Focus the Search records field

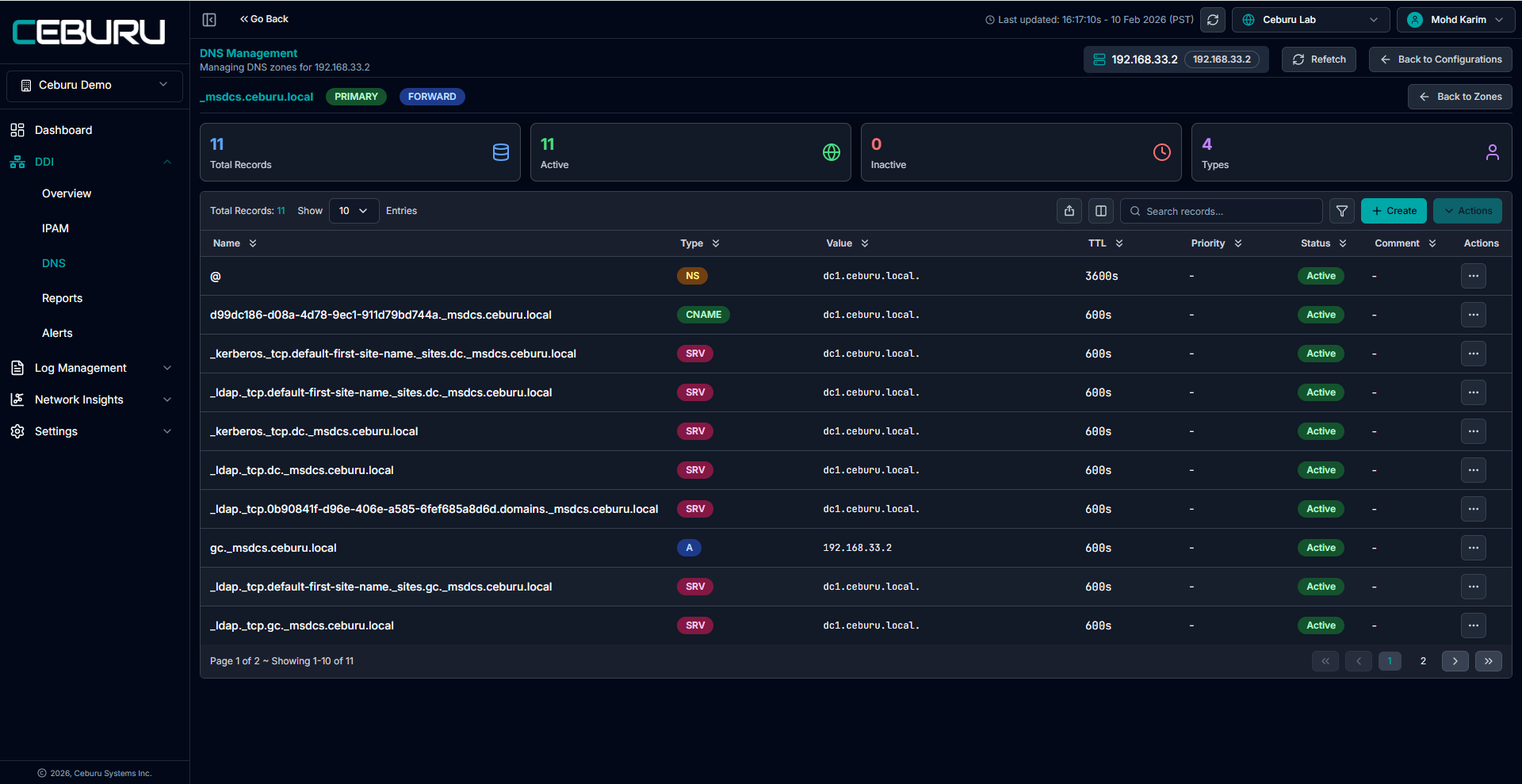pos(1221,211)
